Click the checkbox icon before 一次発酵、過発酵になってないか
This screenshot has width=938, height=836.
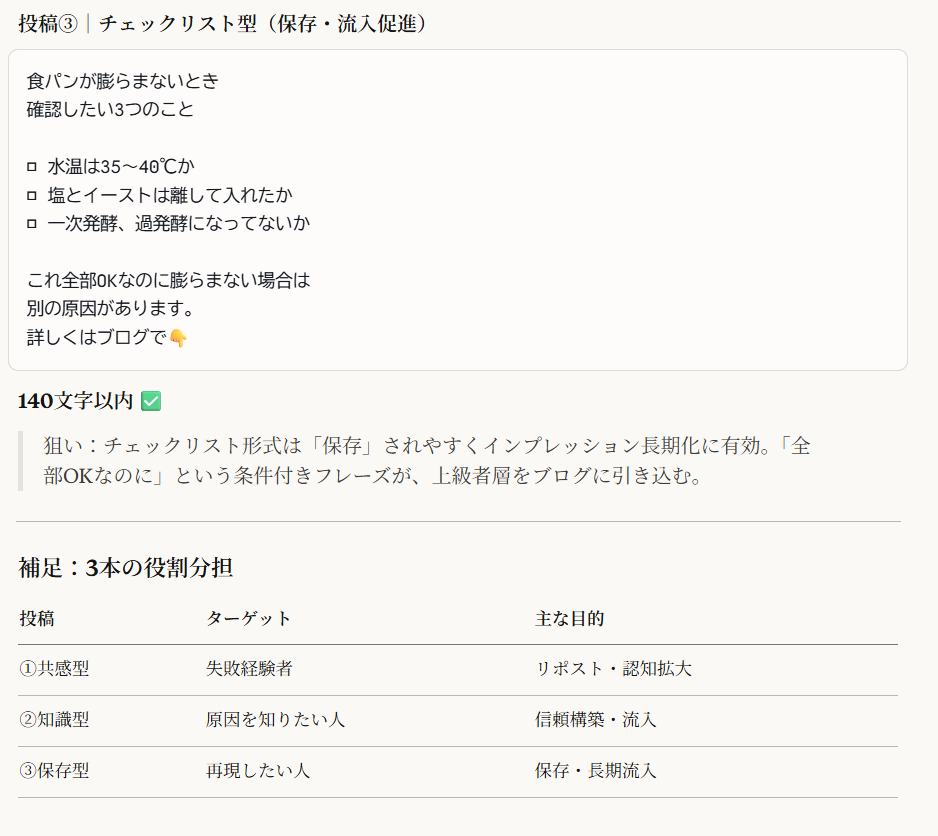31,224
